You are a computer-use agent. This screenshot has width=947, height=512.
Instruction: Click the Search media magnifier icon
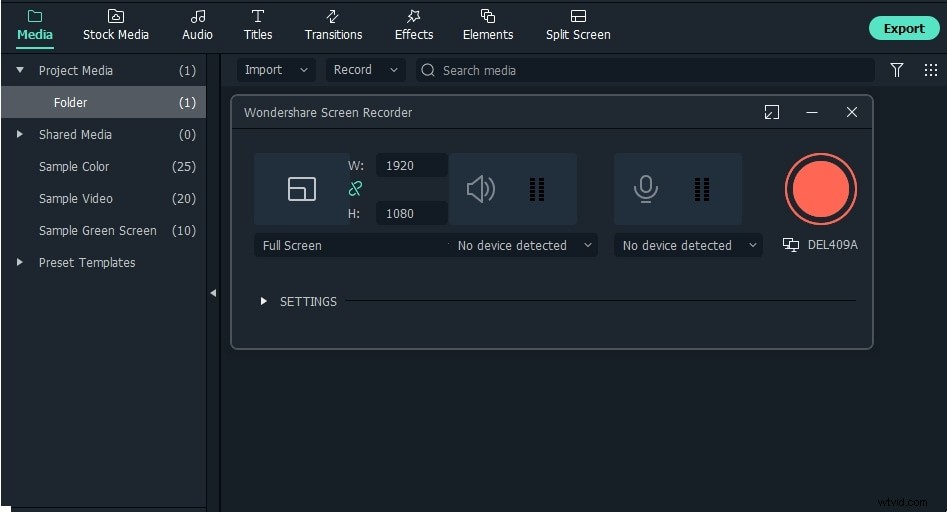tap(428, 70)
